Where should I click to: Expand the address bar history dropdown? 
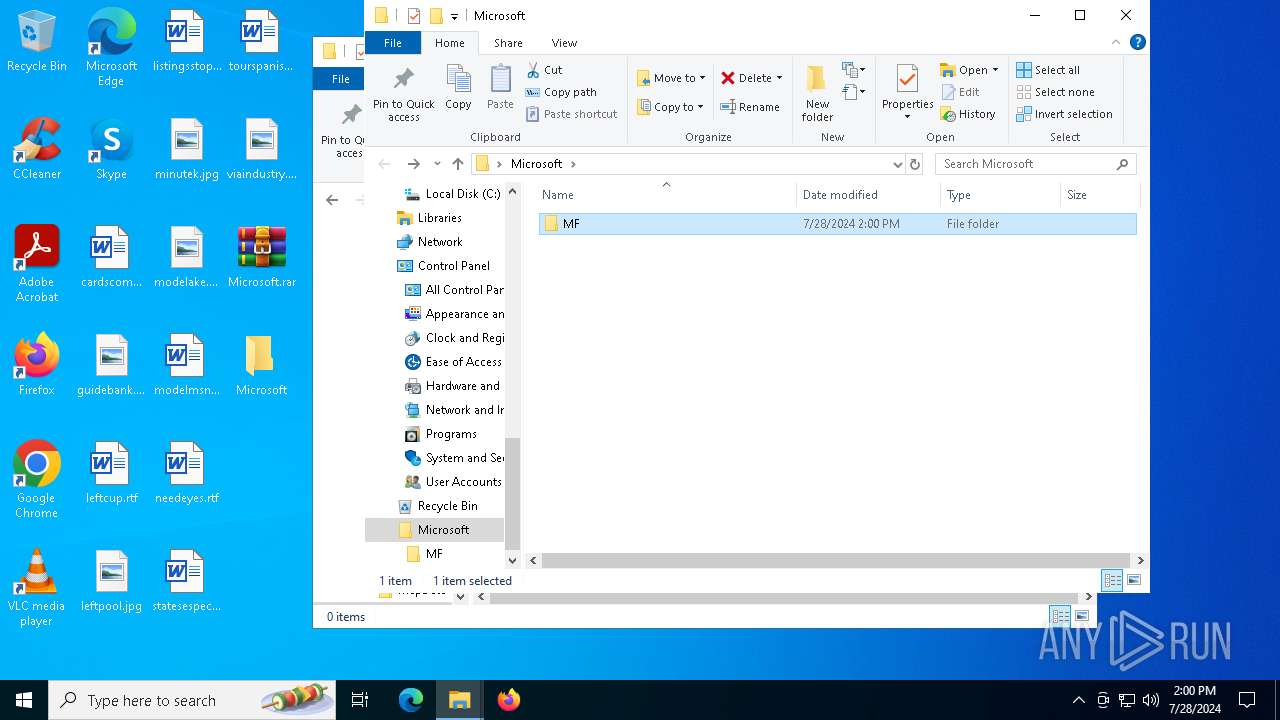click(x=897, y=164)
